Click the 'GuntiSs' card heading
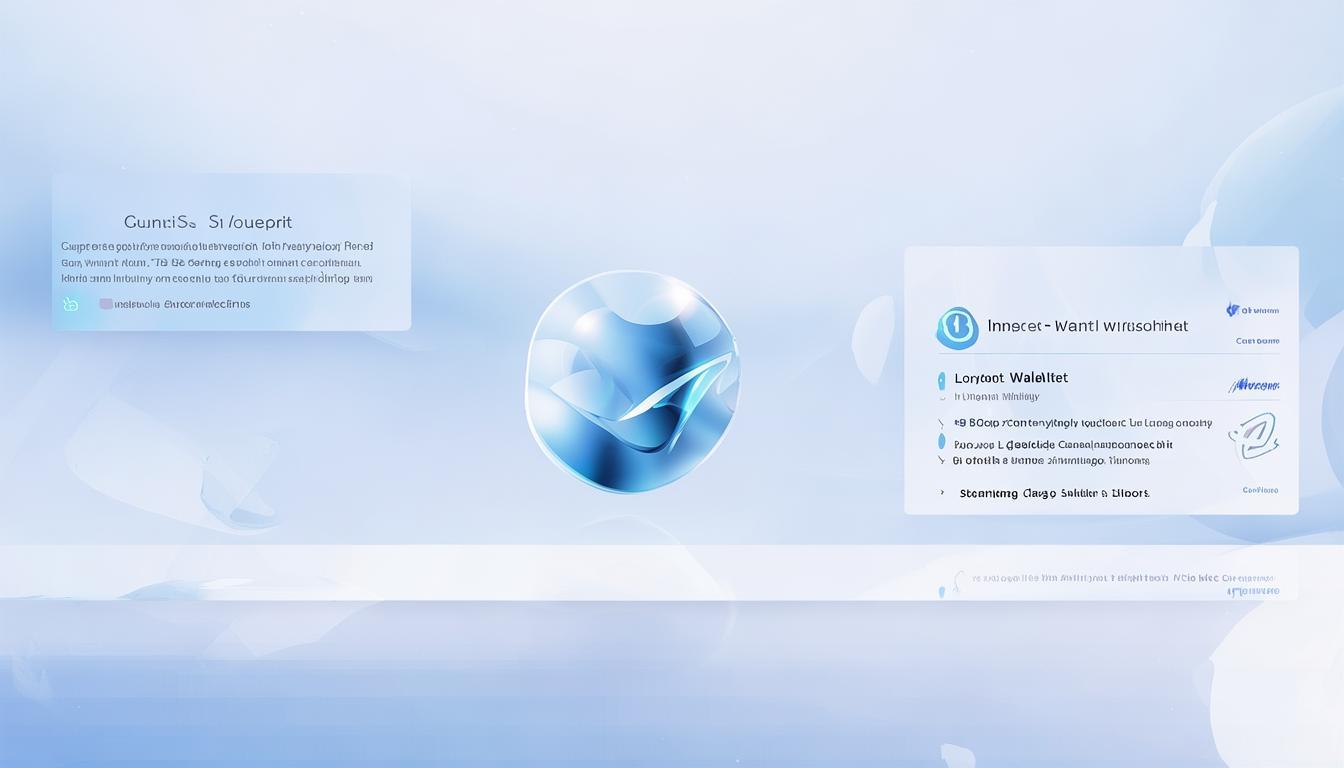The width and height of the screenshot is (1344, 768). [208, 222]
